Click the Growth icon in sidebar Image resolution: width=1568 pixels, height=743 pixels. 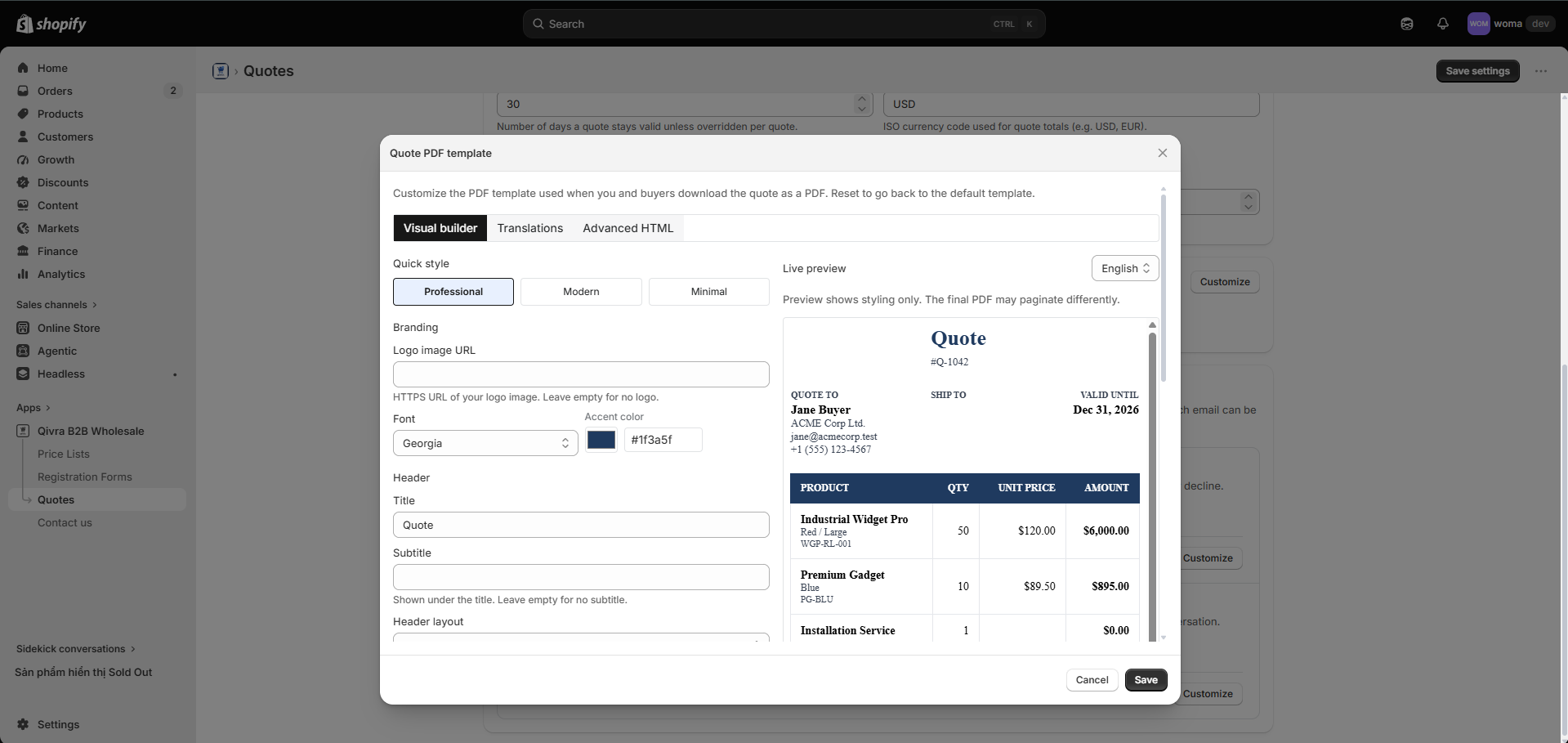click(23, 159)
